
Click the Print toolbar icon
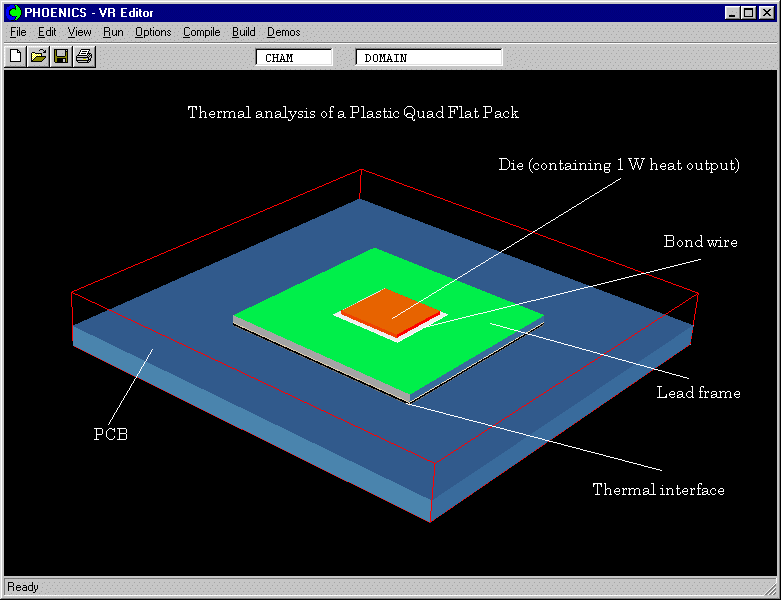pyautogui.click(x=84, y=57)
